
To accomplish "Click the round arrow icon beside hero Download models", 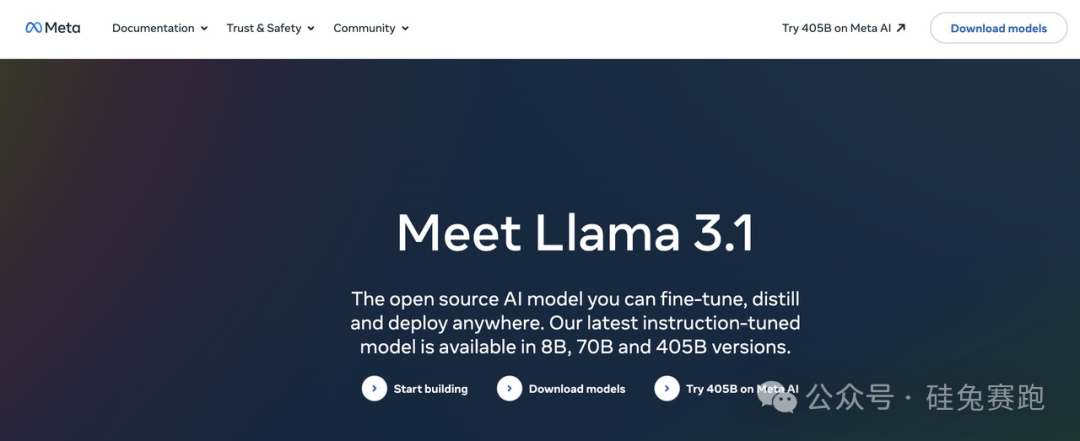I will tap(509, 388).
